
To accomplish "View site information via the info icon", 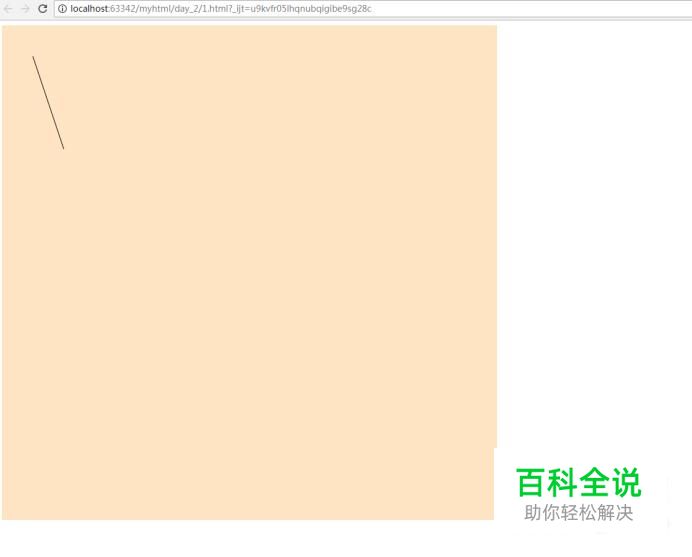I will pyautogui.click(x=62, y=9).
